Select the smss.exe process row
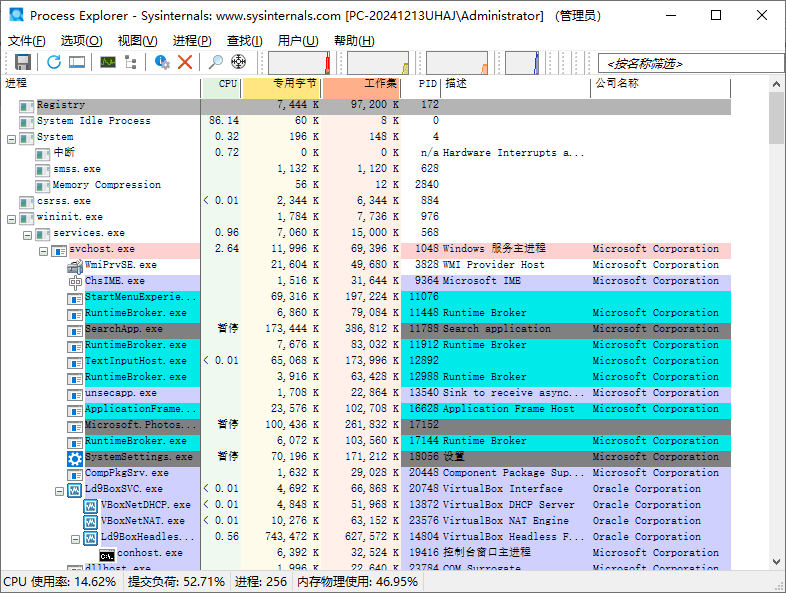Screen dimensions: 786x593 coord(366,169)
